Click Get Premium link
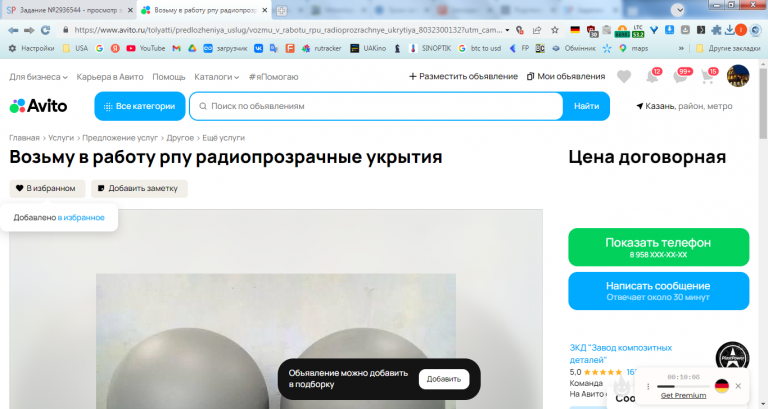 coord(683,395)
